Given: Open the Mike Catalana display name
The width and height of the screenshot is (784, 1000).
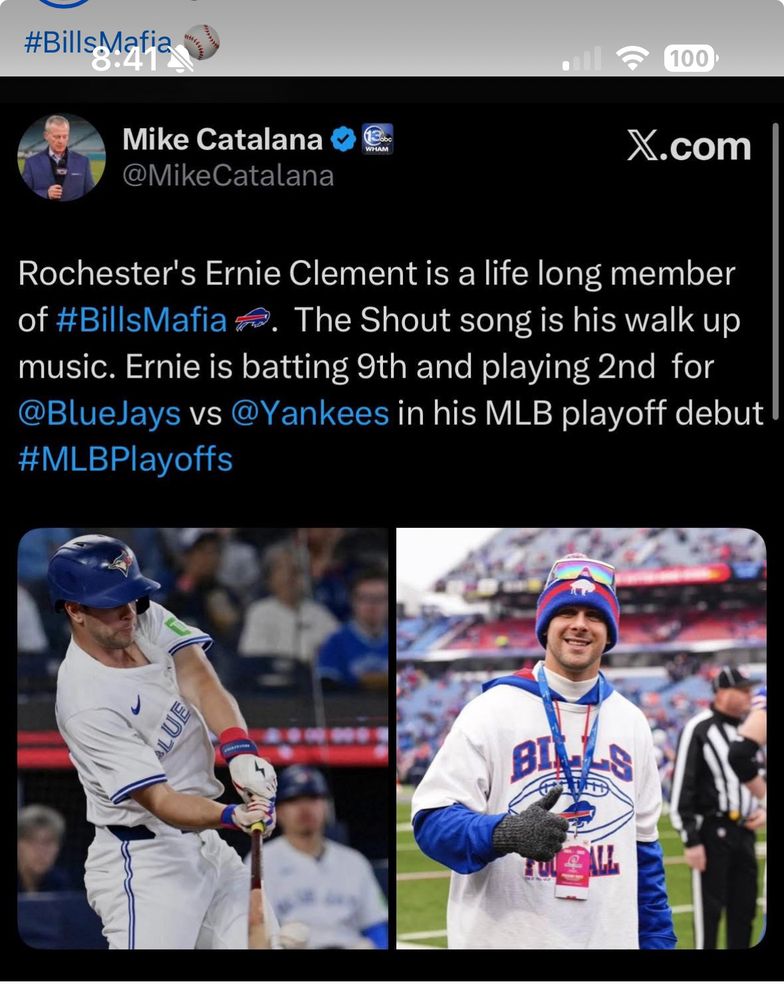Looking at the screenshot, I should click(x=222, y=140).
